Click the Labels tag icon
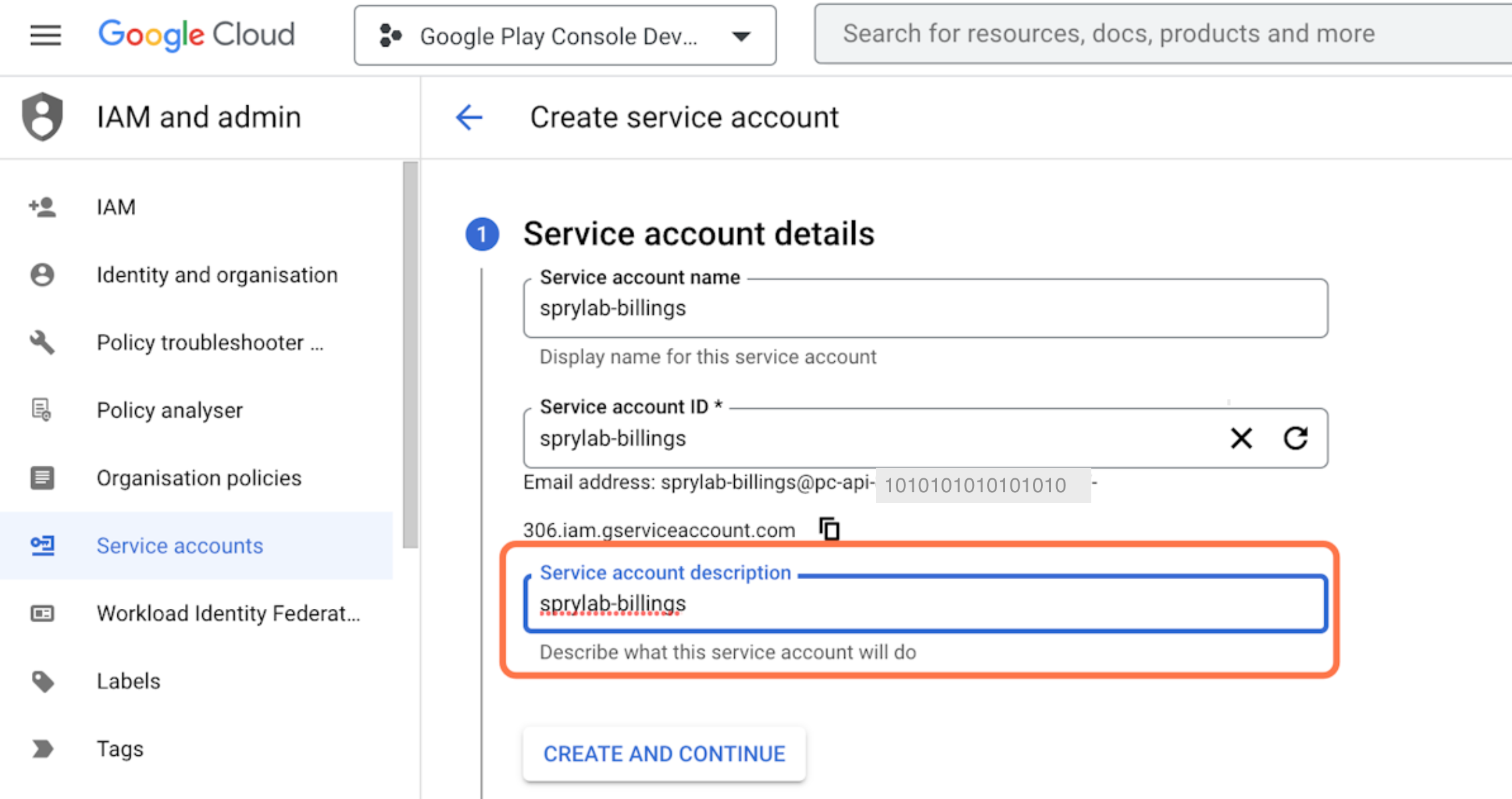 [x=42, y=681]
